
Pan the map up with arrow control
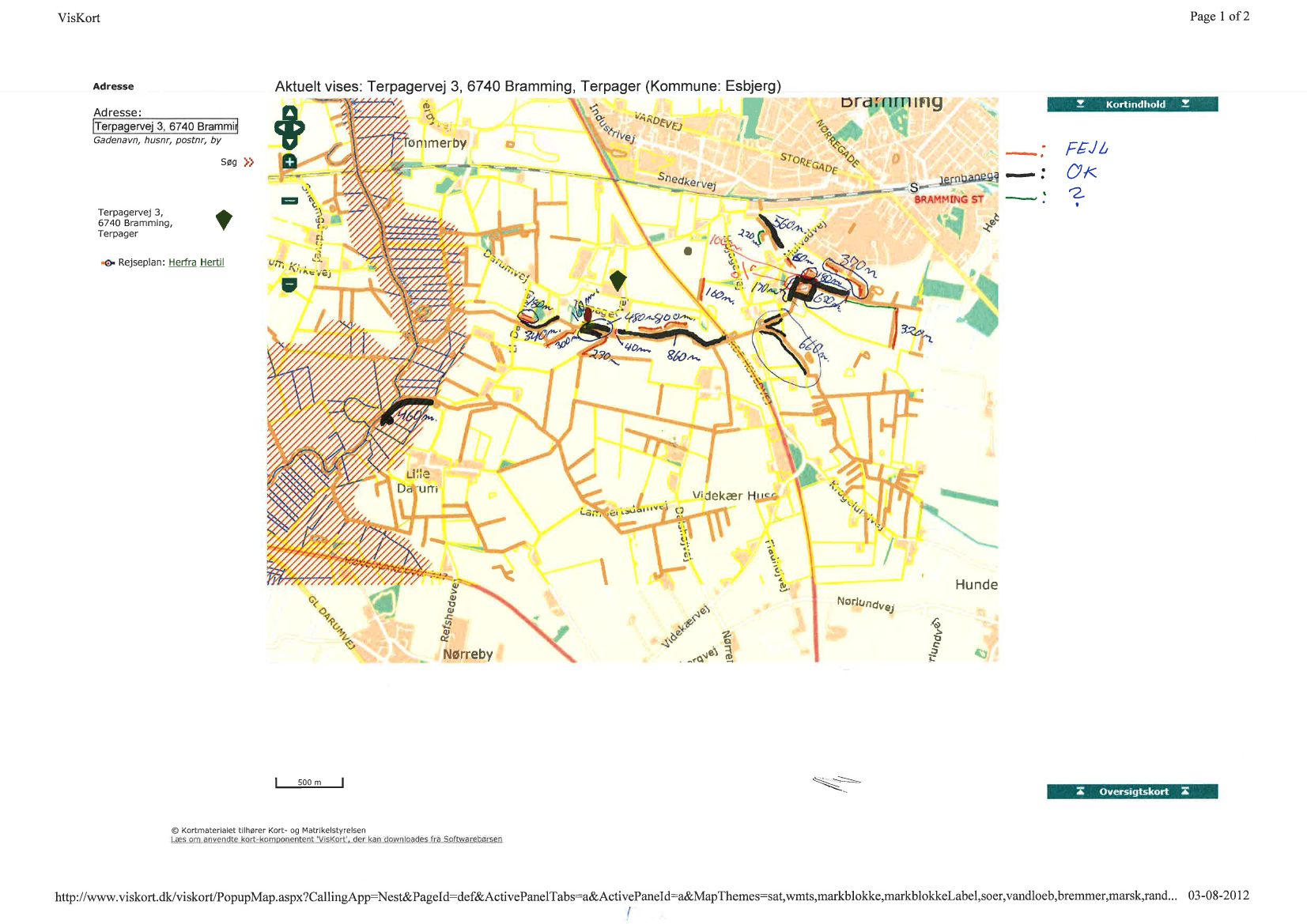[289, 113]
